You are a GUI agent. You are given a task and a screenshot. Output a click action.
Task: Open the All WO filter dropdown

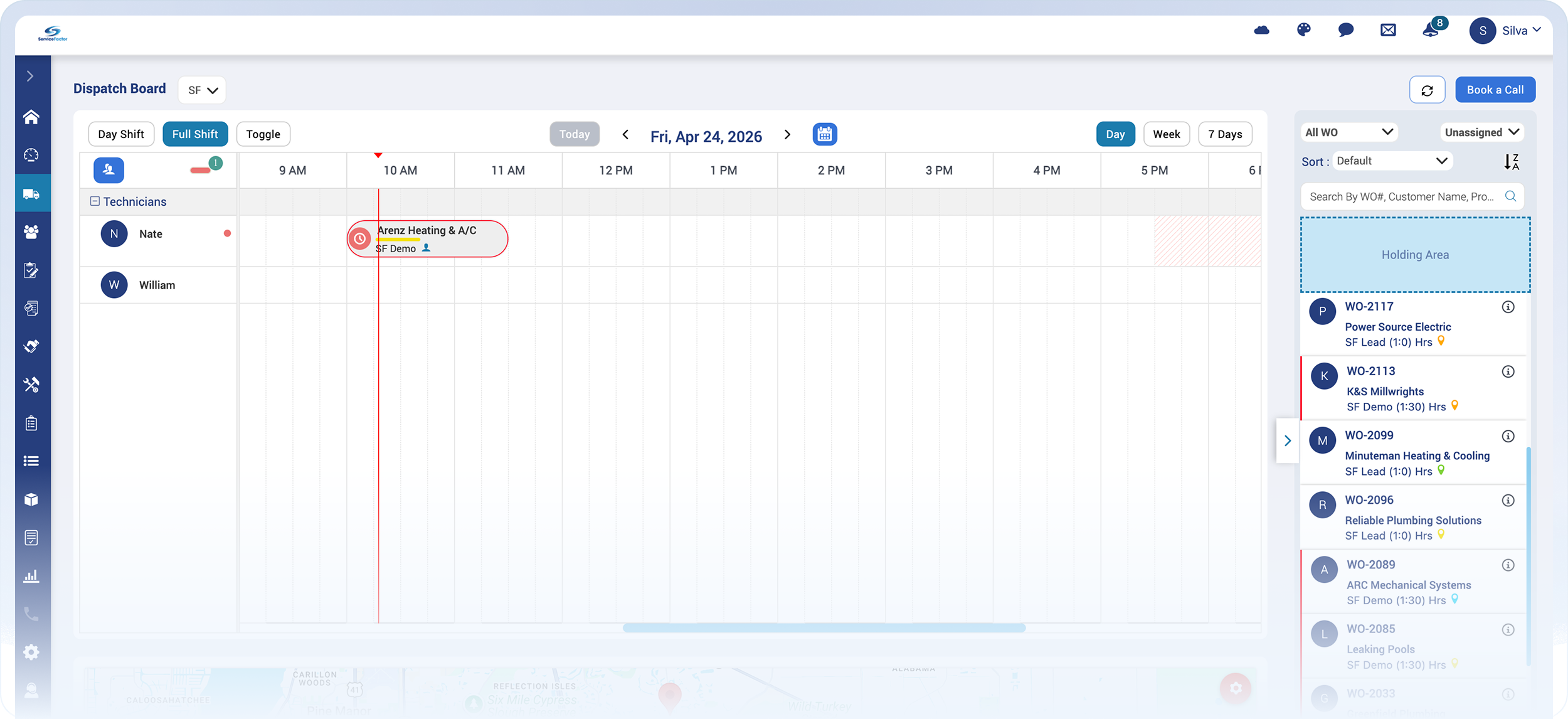[1349, 132]
